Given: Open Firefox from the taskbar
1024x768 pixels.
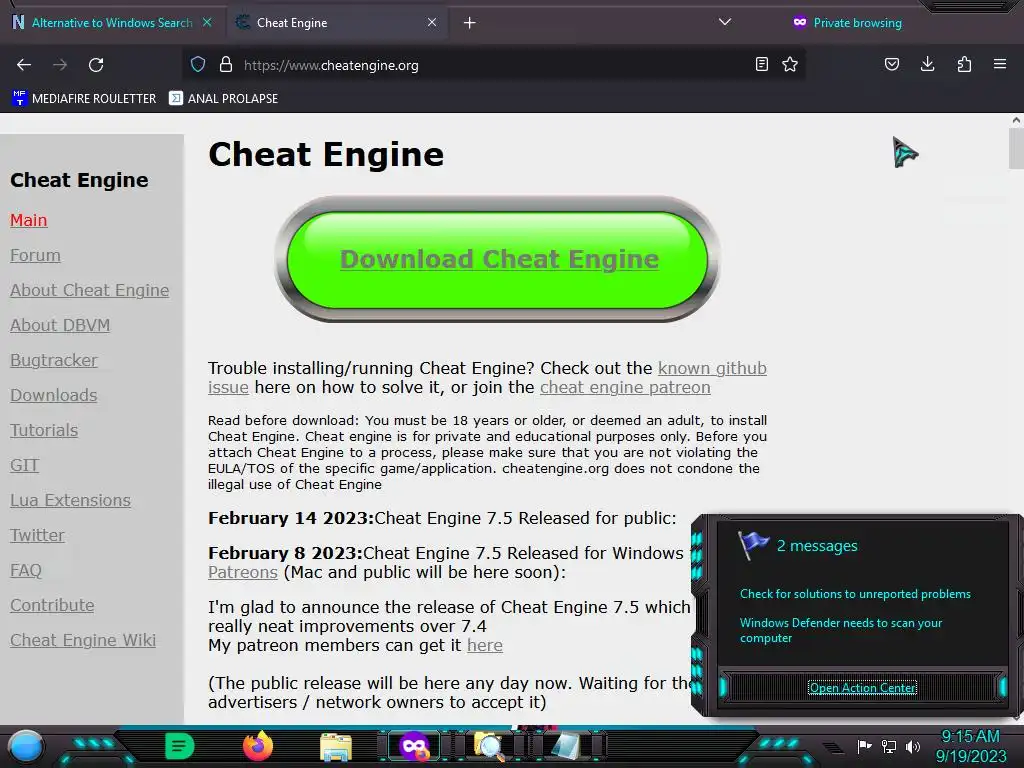Looking at the screenshot, I should (258, 746).
